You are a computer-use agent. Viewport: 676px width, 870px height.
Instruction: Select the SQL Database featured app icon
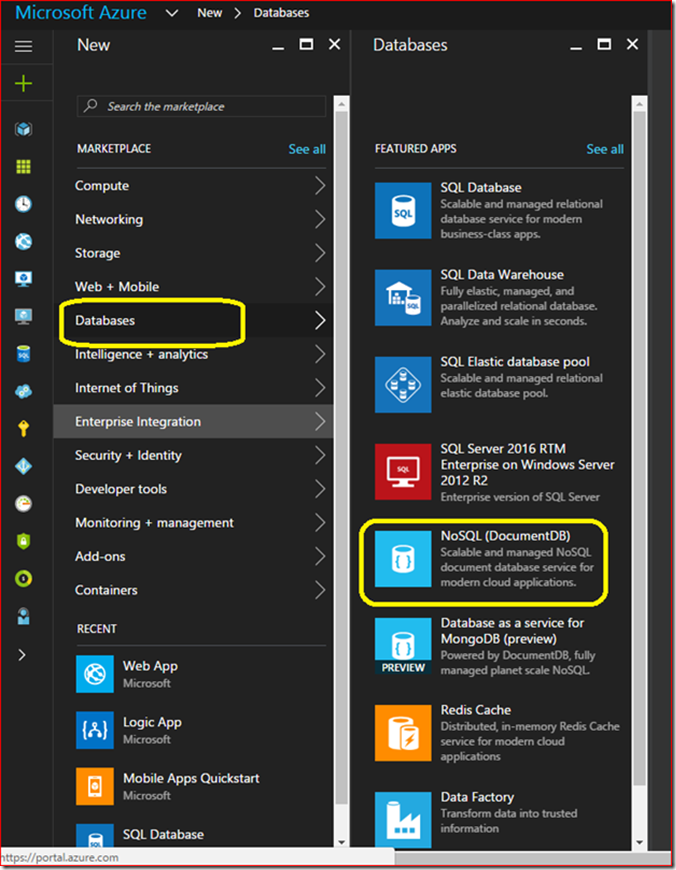coord(403,210)
